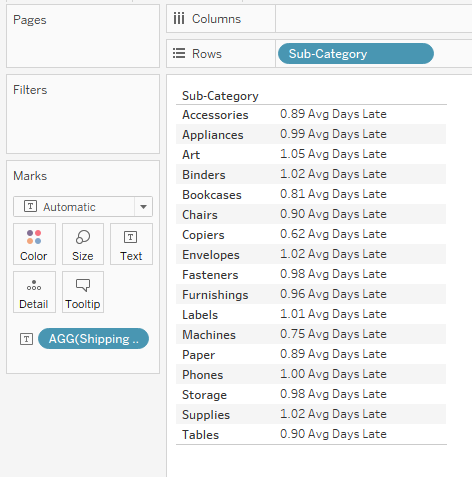Select the Chairs row header
The height and width of the screenshot is (477, 472).
pos(200,215)
